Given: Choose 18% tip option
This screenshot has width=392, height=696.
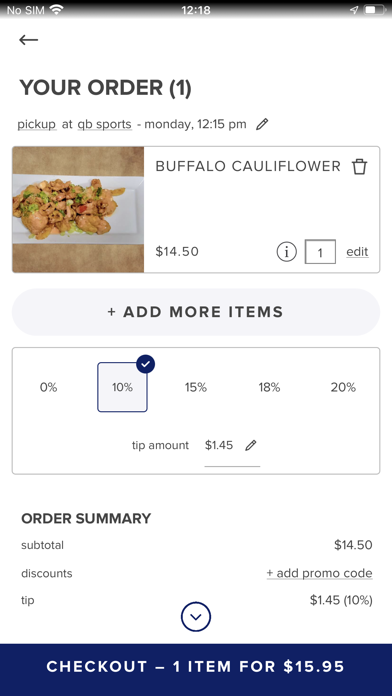Looking at the screenshot, I should 269,388.
